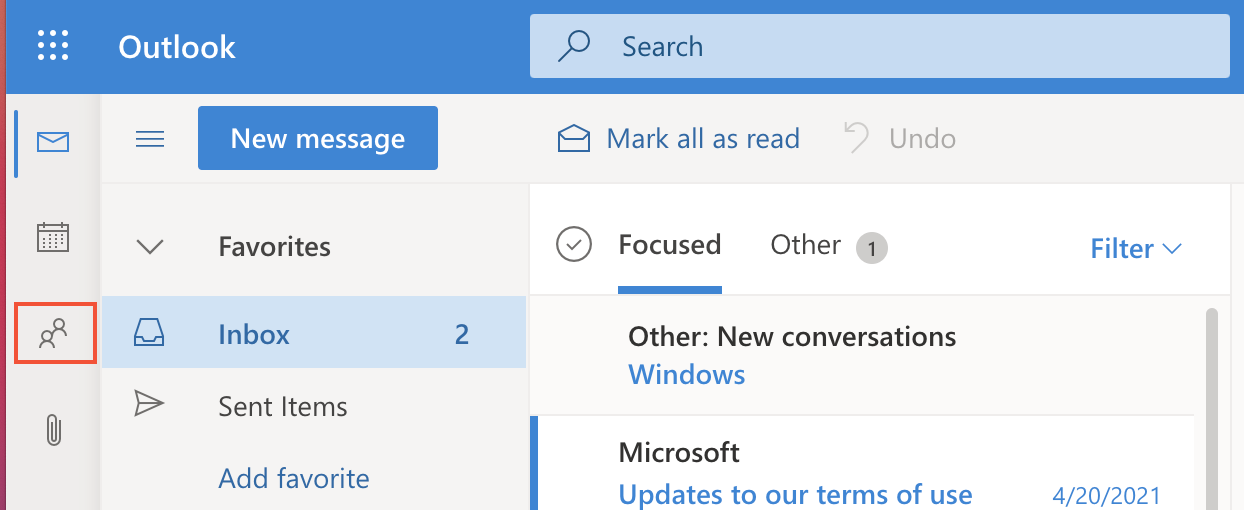Open the Files paperclip icon

click(x=53, y=429)
